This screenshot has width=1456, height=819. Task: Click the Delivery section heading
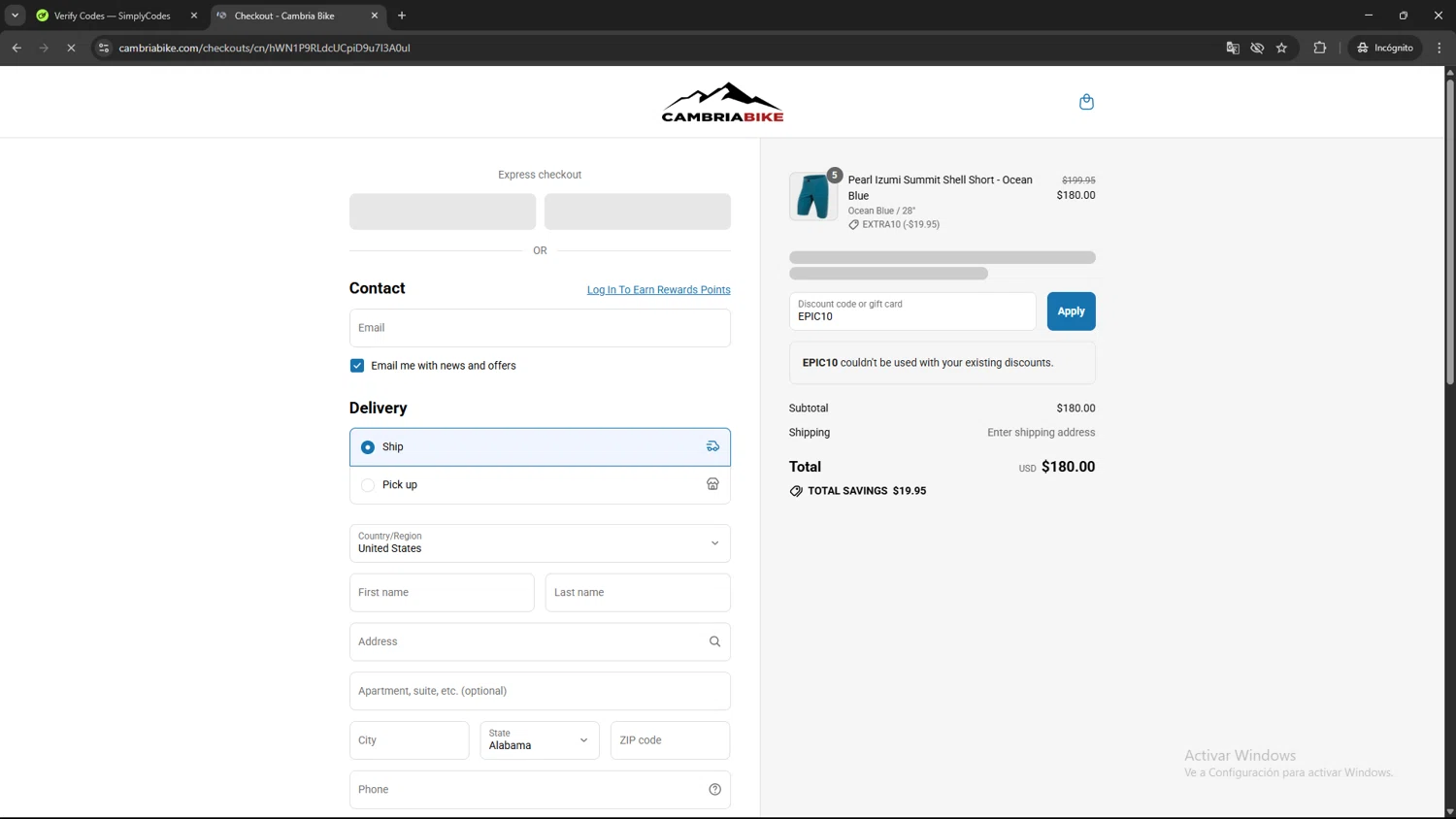[378, 409]
